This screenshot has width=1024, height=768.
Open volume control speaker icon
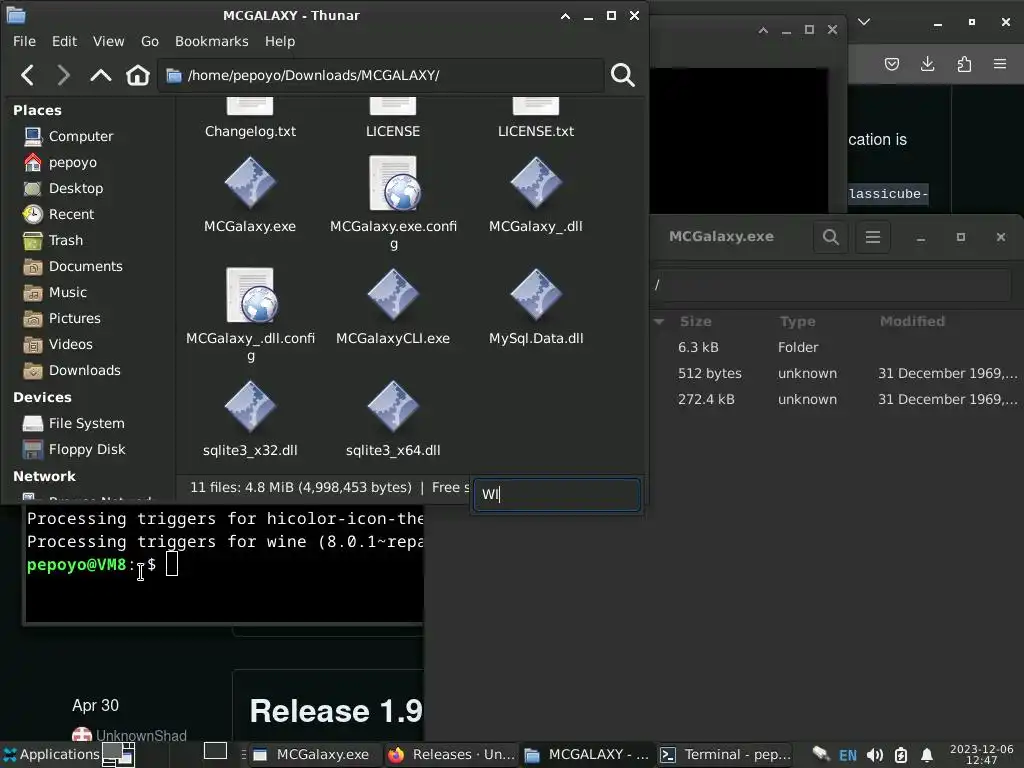(x=874, y=756)
